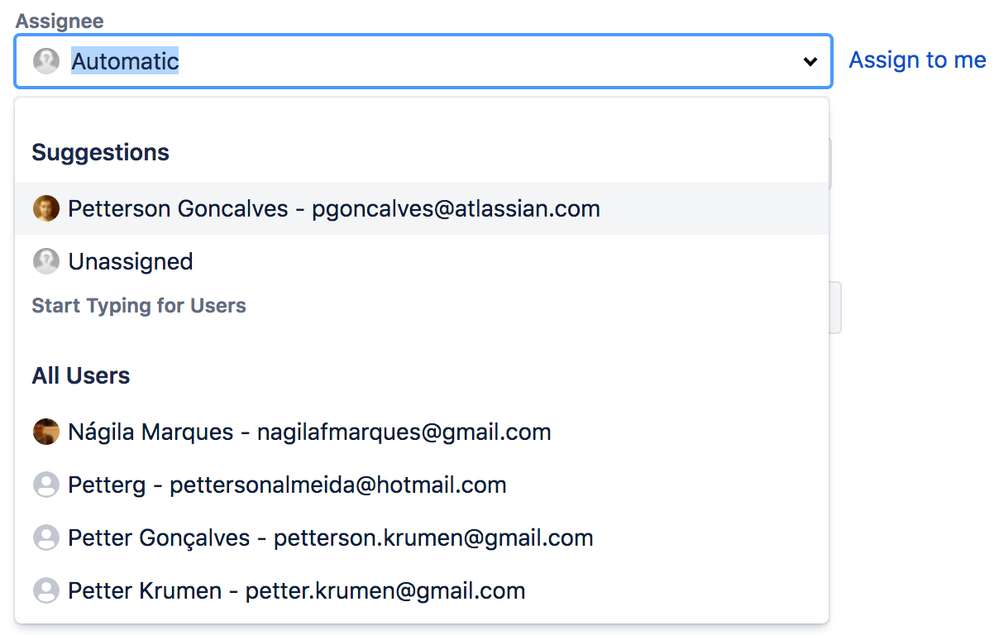Expand suggestions under the Assignee field
Viewport: 999px width, 635px height.
(810, 61)
